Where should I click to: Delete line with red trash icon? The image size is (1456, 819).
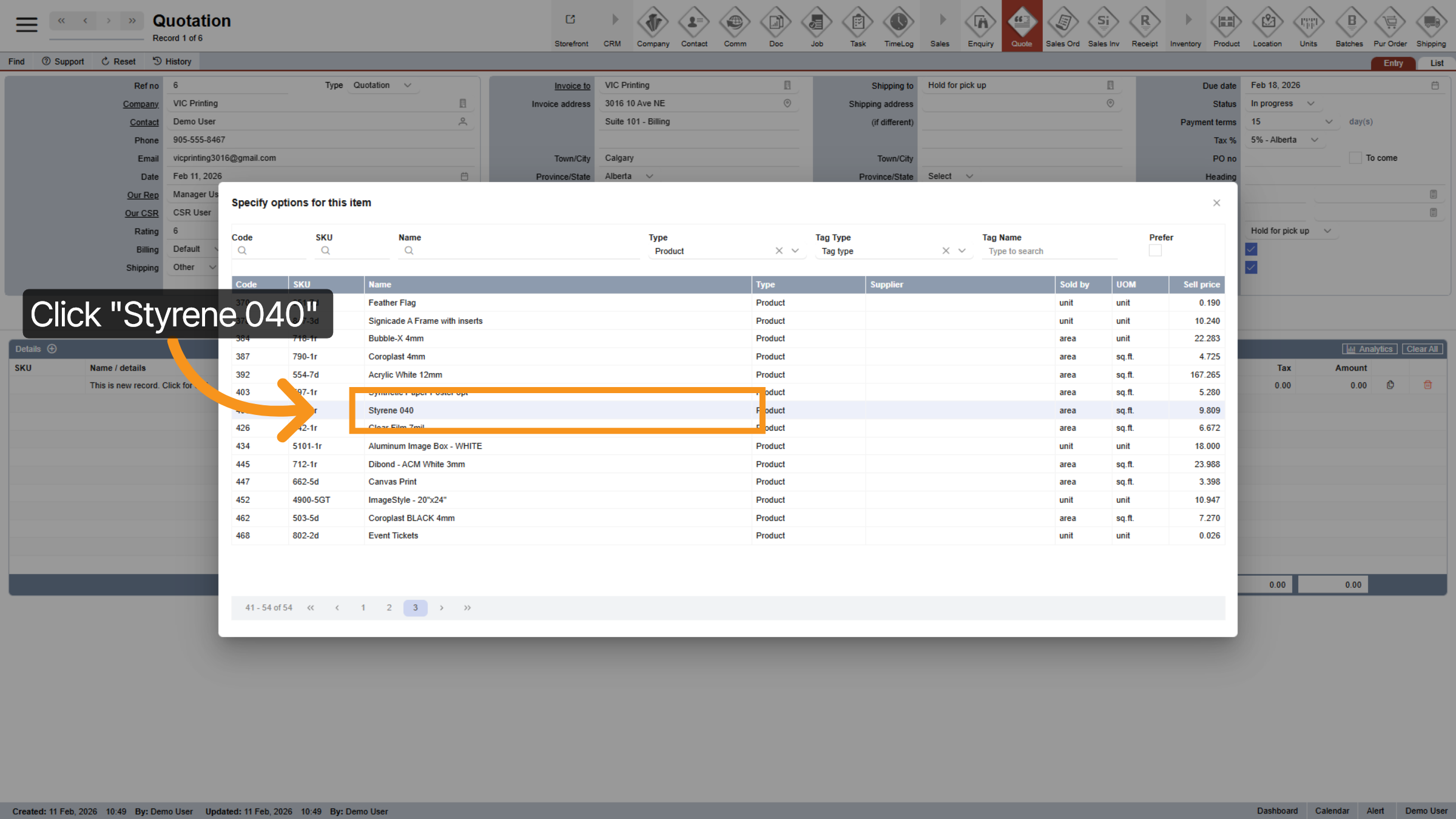1427,385
